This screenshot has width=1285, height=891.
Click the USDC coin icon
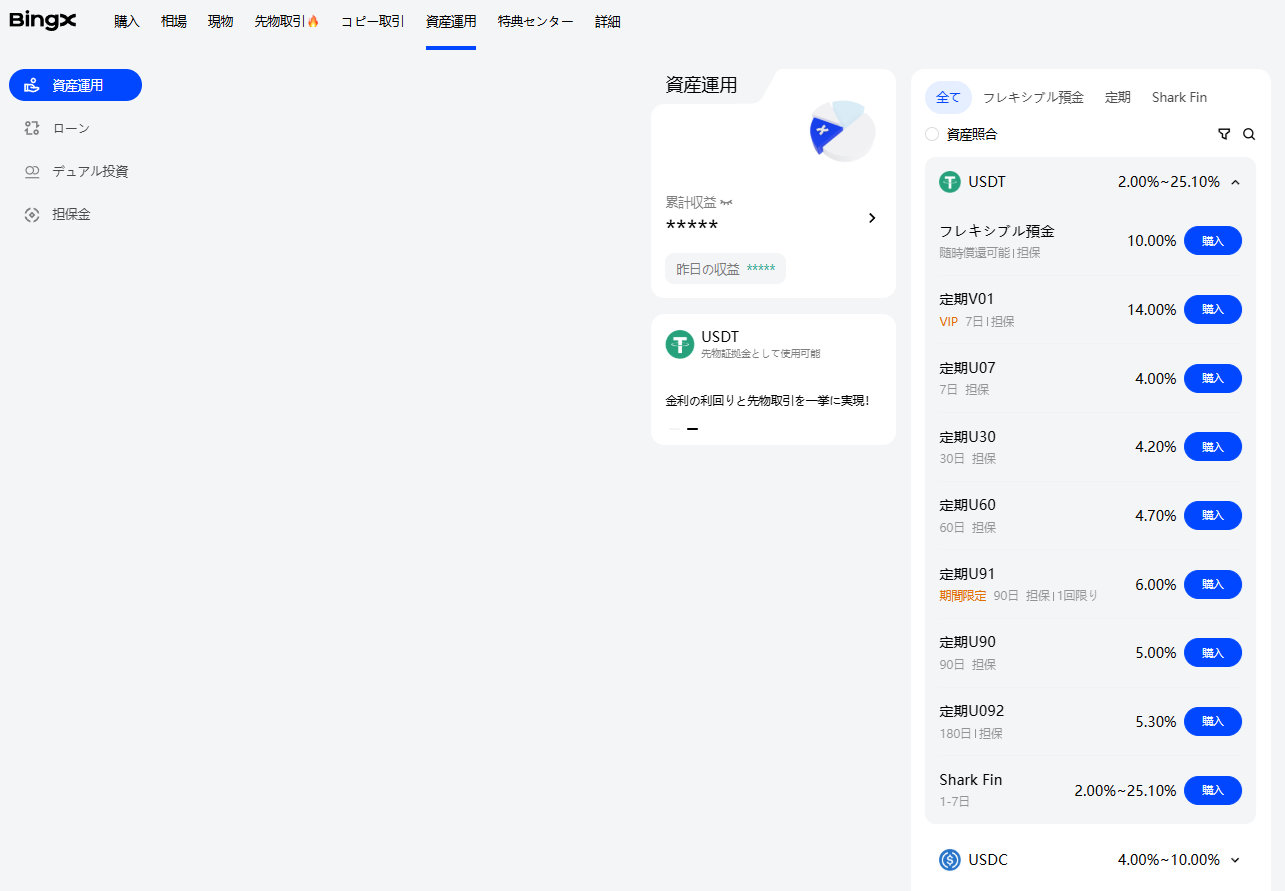tap(949, 860)
